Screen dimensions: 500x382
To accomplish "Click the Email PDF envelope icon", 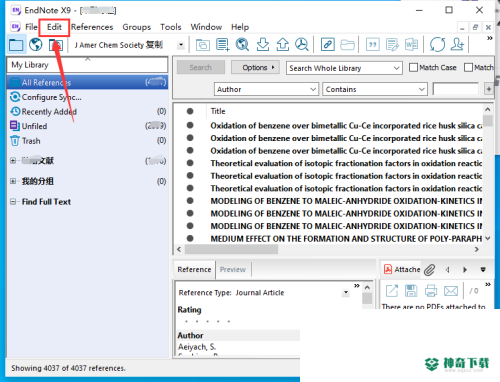I will [x=451, y=291].
